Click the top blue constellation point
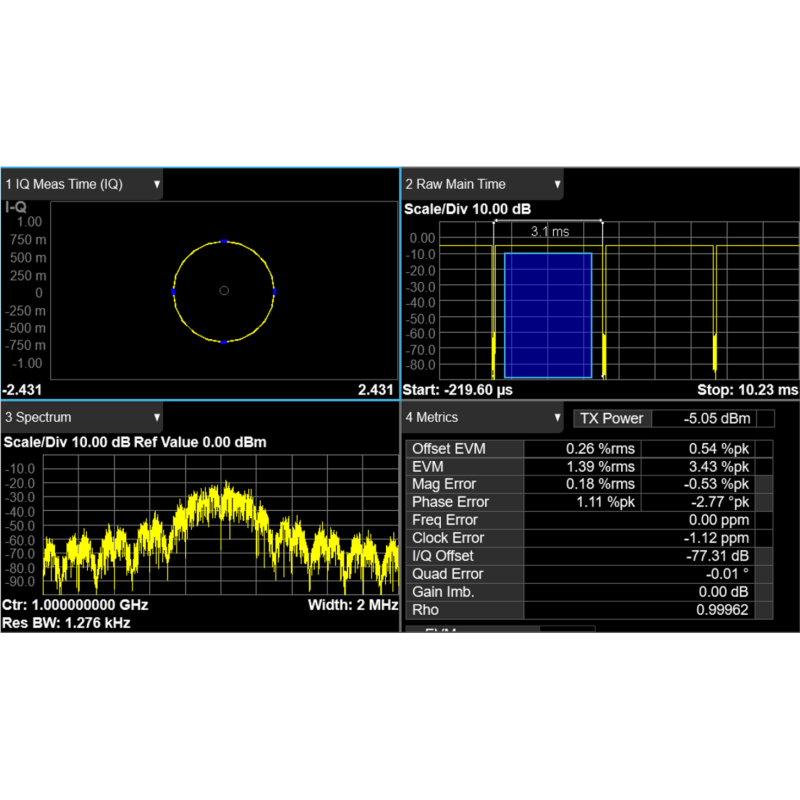This screenshot has height=800, width=800. pyautogui.click(x=224, y=242)
